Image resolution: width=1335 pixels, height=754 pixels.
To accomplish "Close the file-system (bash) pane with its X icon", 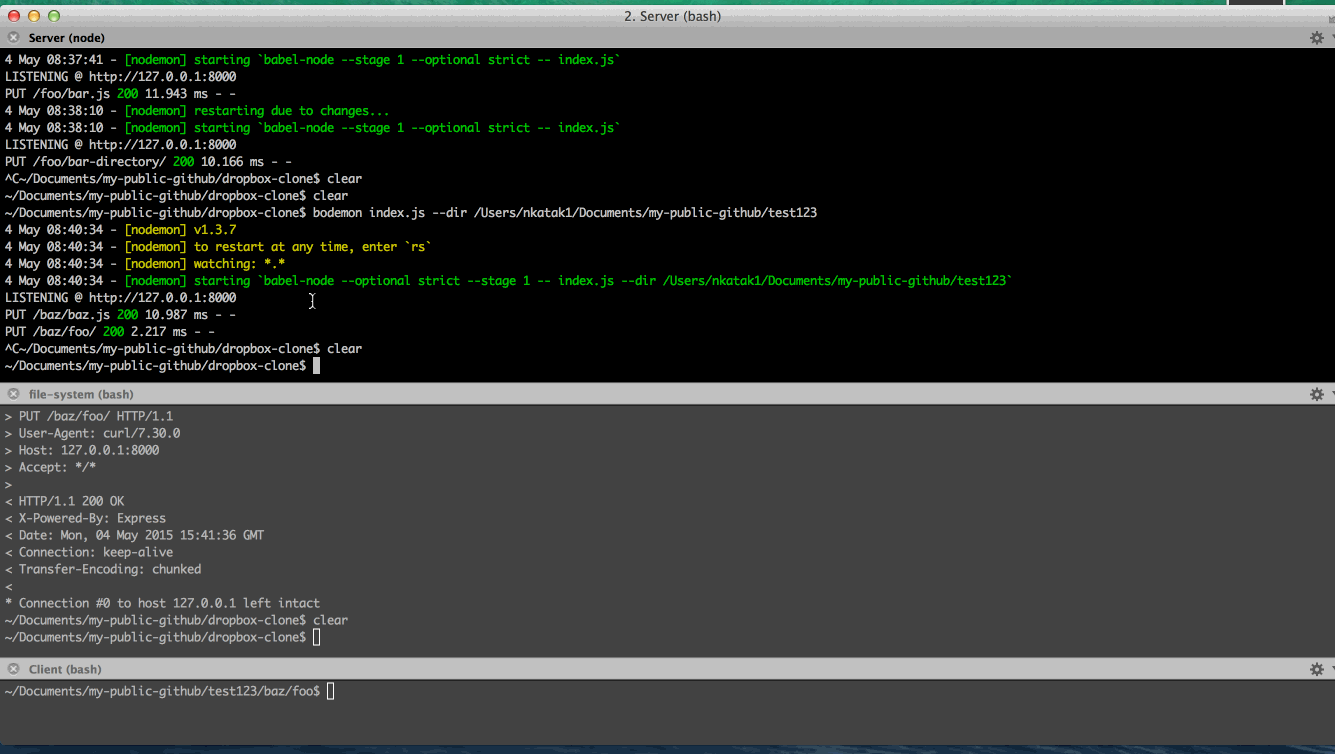I will coord(12,394).
